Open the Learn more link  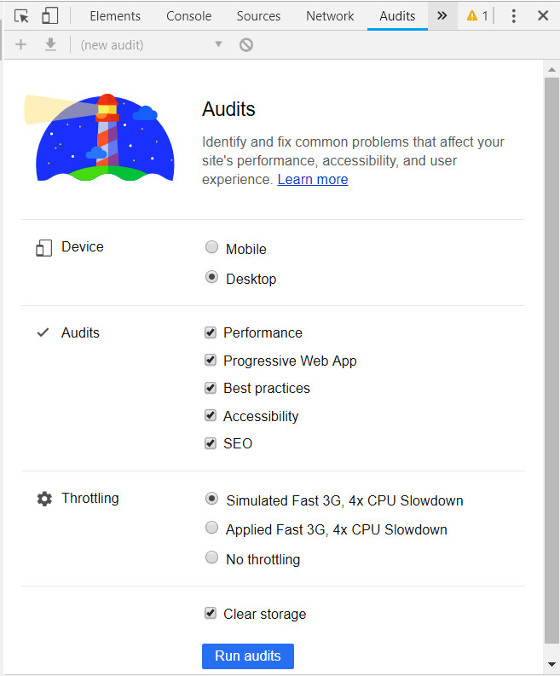point(313,179)
